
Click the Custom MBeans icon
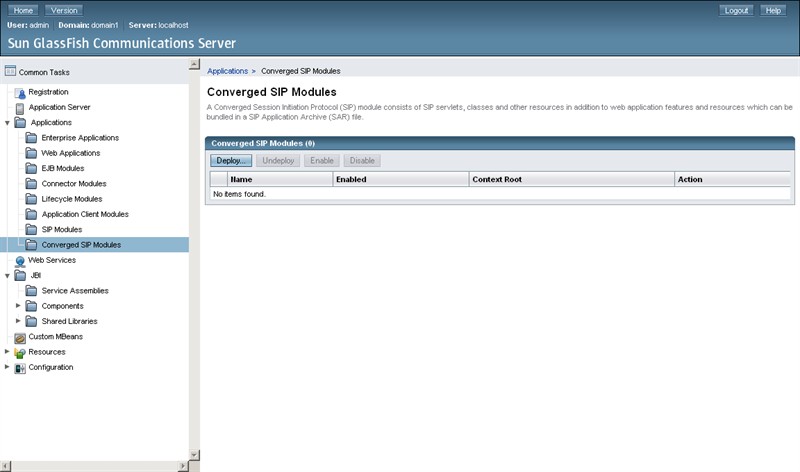[x=20, y=337]
